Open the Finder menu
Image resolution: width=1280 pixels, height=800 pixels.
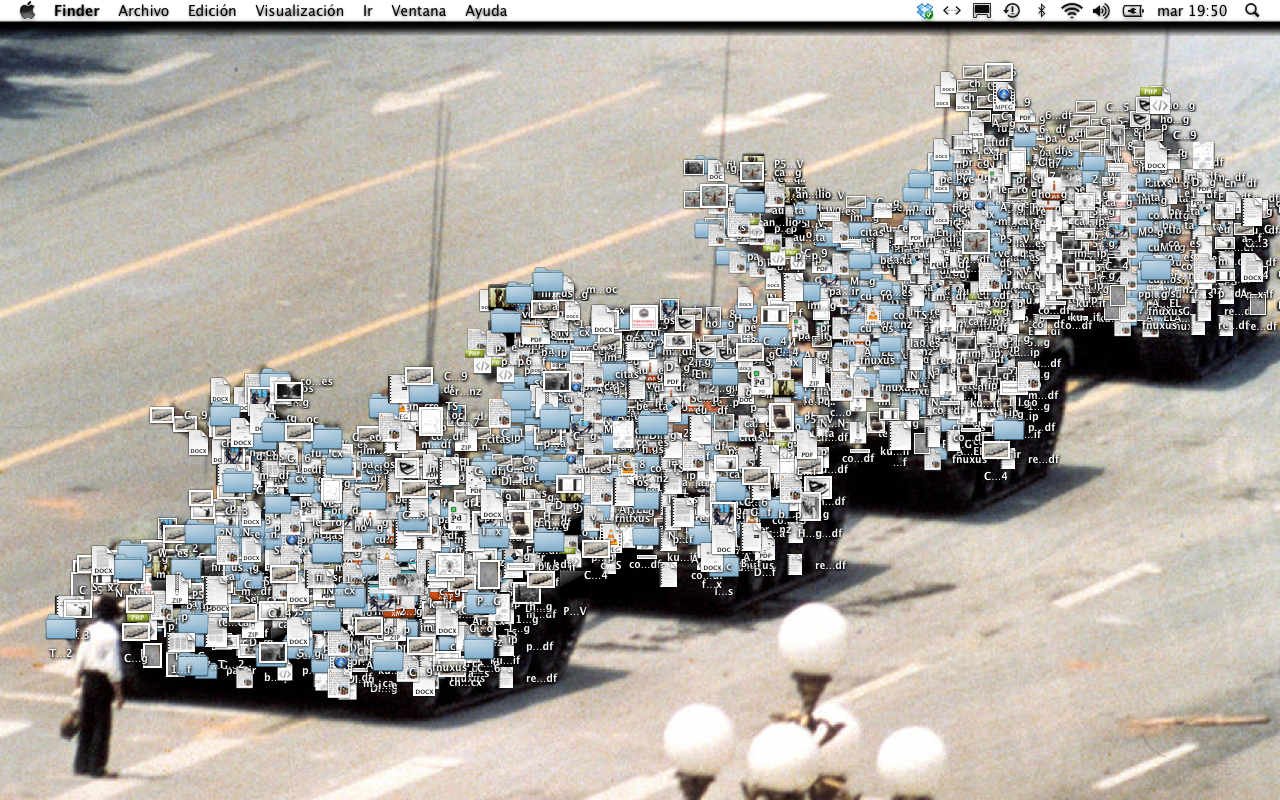click(x=76, y=11)
